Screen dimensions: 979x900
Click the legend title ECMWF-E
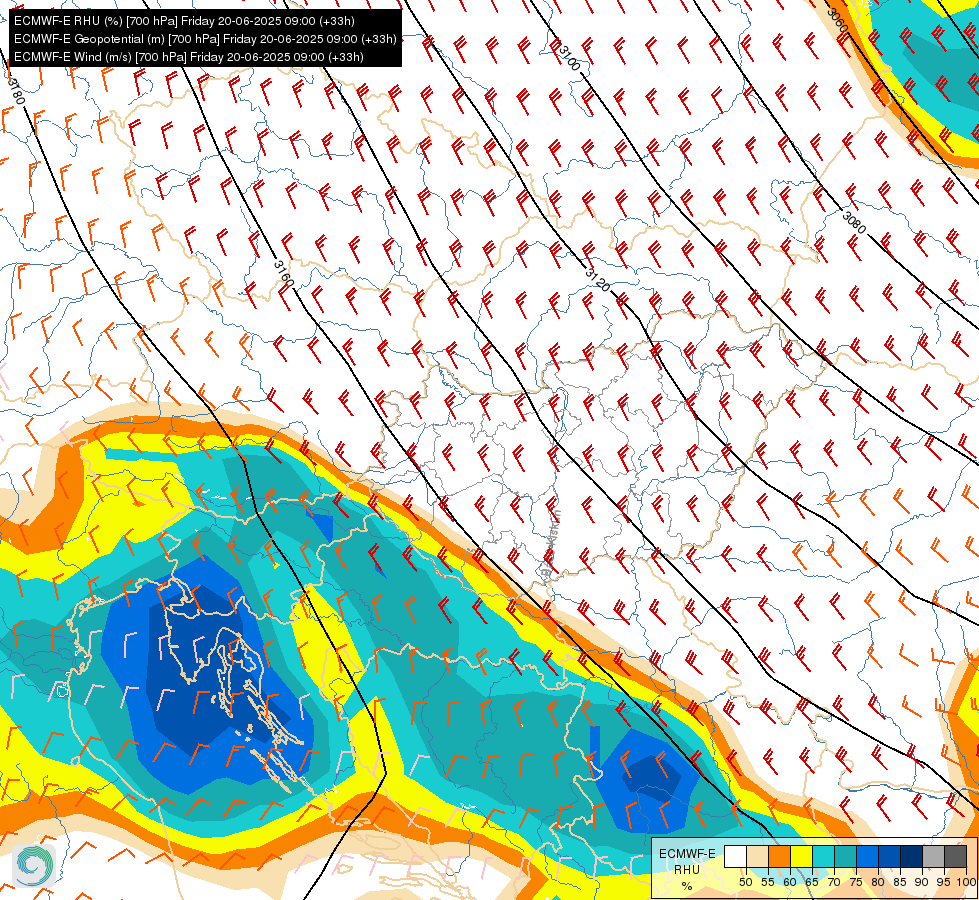(687, 854)
